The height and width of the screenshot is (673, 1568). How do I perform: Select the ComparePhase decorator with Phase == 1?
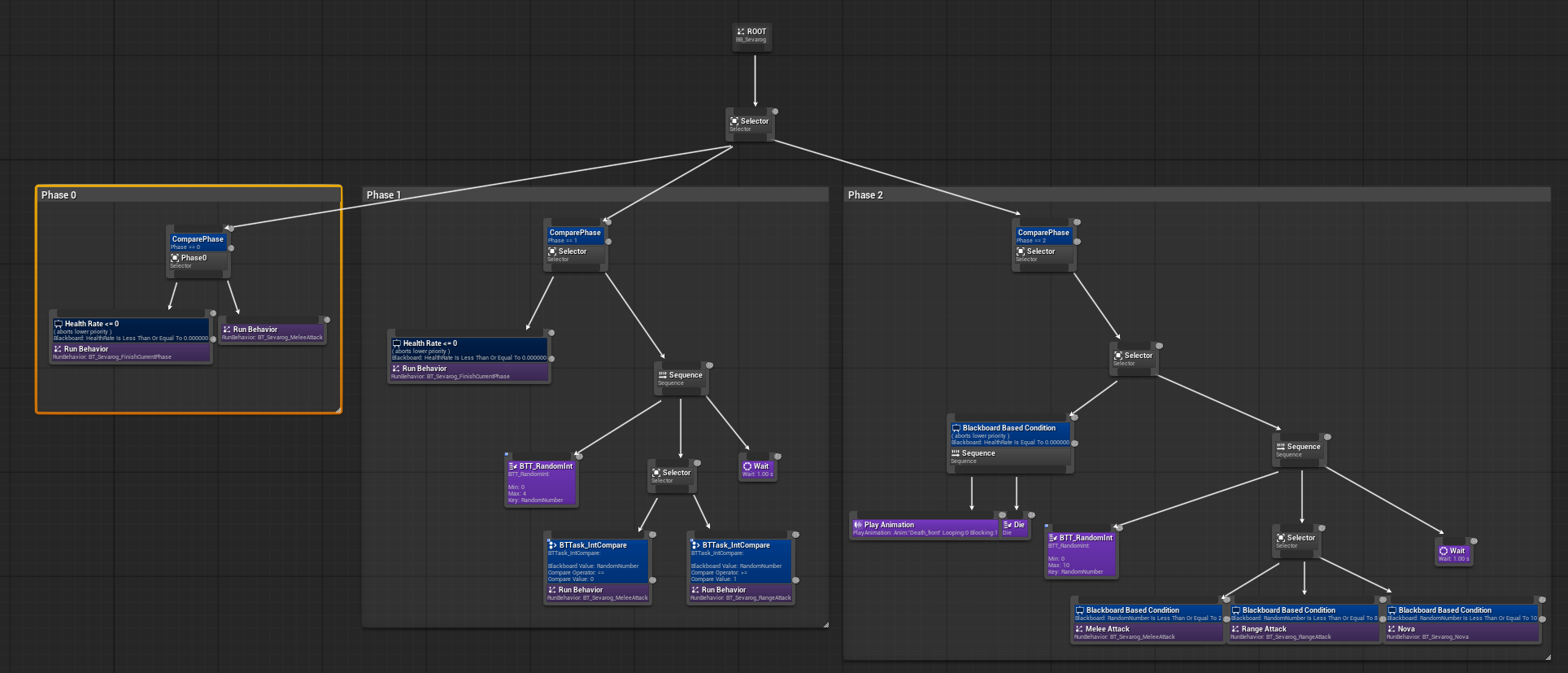[x=575, y=236]
